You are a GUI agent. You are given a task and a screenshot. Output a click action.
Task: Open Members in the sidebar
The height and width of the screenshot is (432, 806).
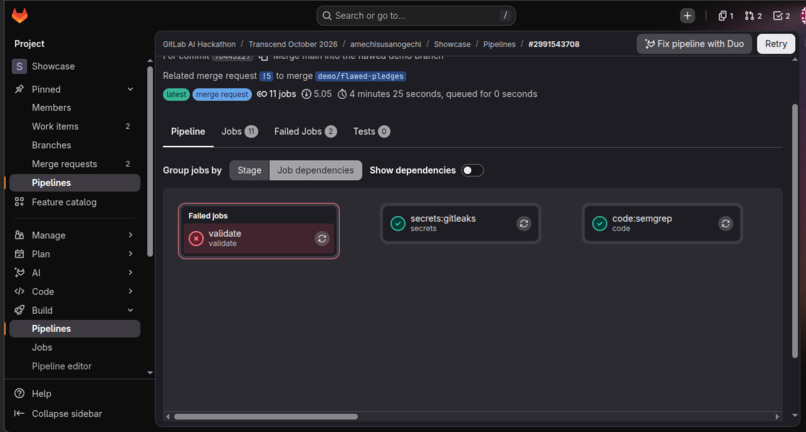[75, 107]
